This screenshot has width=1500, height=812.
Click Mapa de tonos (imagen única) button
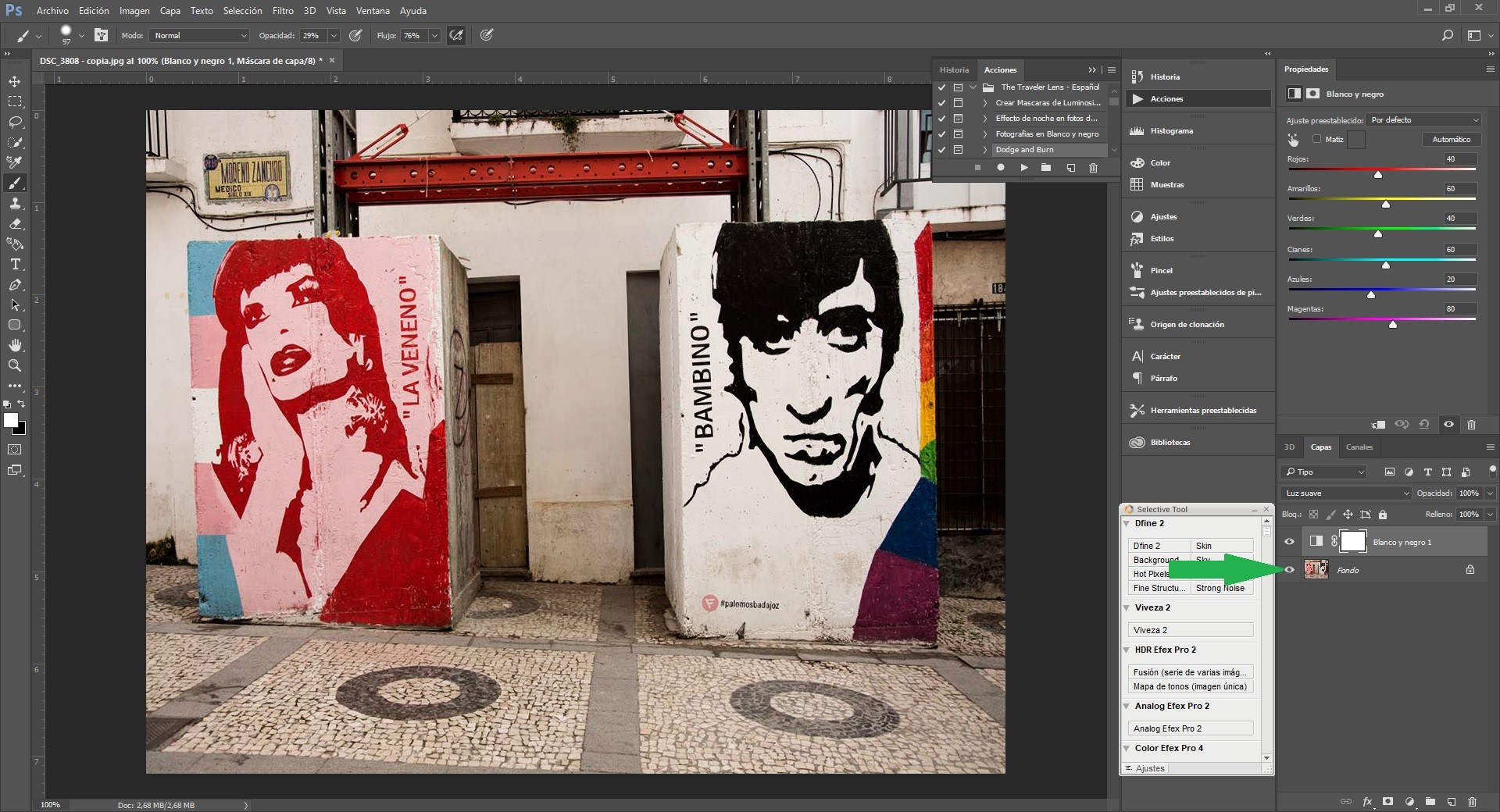point(1191,686)
